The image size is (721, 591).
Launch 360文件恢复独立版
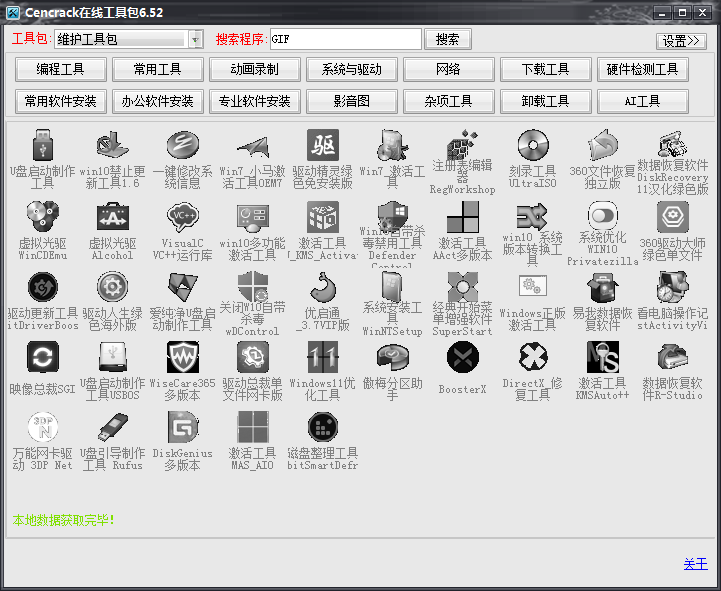(x=602, y=146)
